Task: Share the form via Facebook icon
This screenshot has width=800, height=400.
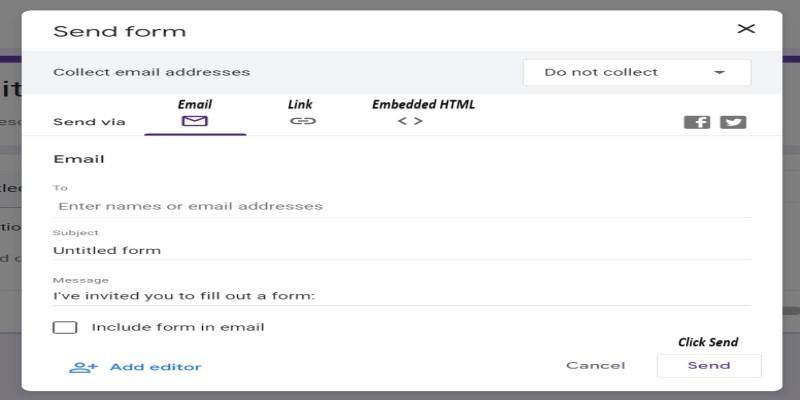Action: tap(697, 122)
